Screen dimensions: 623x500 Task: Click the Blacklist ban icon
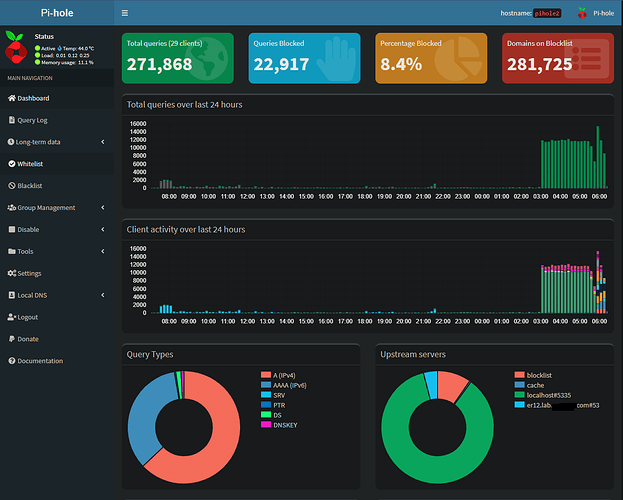pos(11,186)
